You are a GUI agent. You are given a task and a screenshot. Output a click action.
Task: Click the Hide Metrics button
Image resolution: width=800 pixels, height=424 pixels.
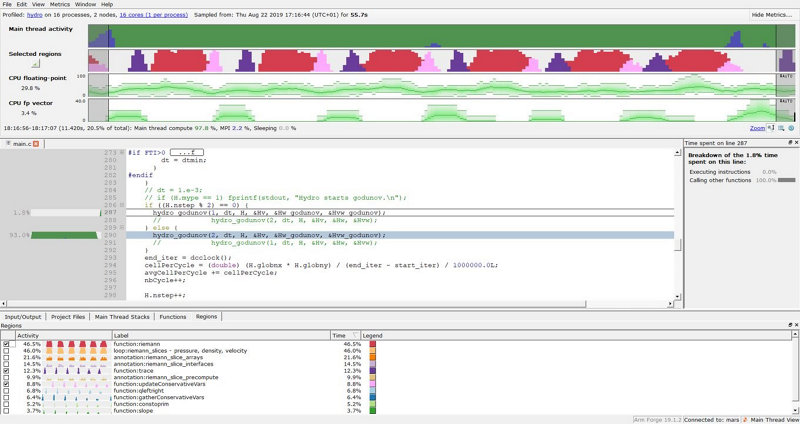coord(771,15)
